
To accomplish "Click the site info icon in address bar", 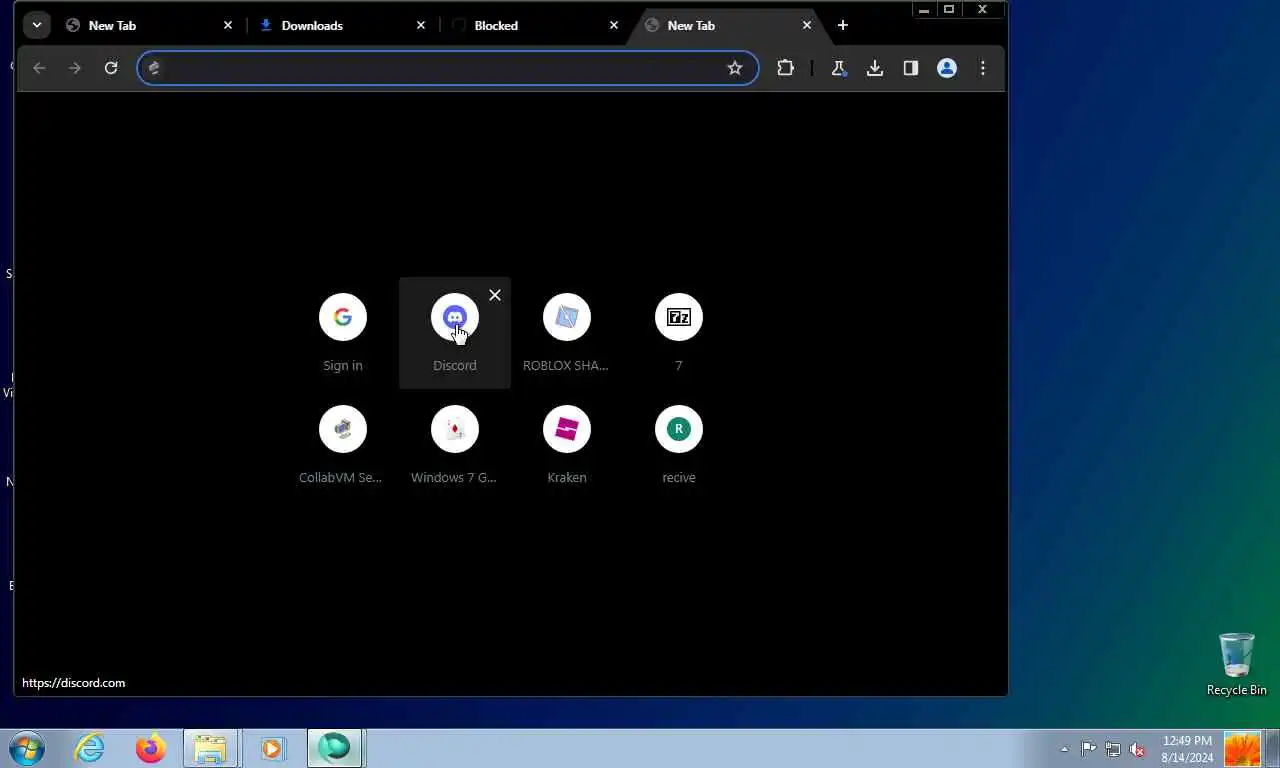I will click(x=154, y=68).
